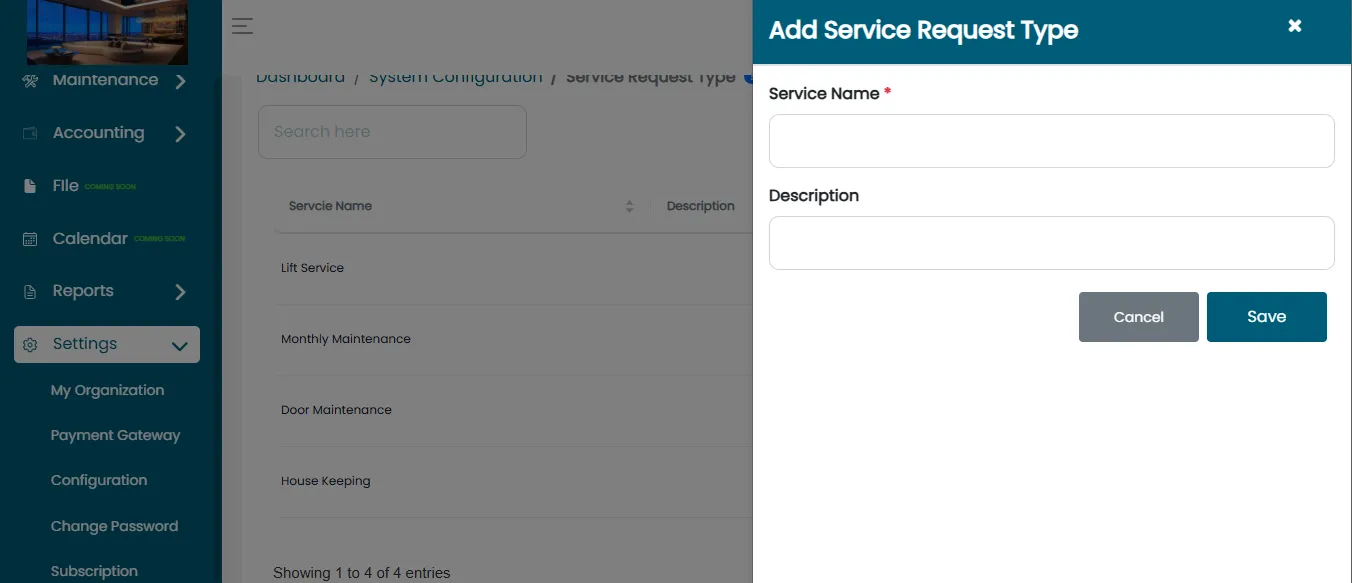Screen dimensions: 1352x583
Task: Click the Cancel button
Action: 1139,317
